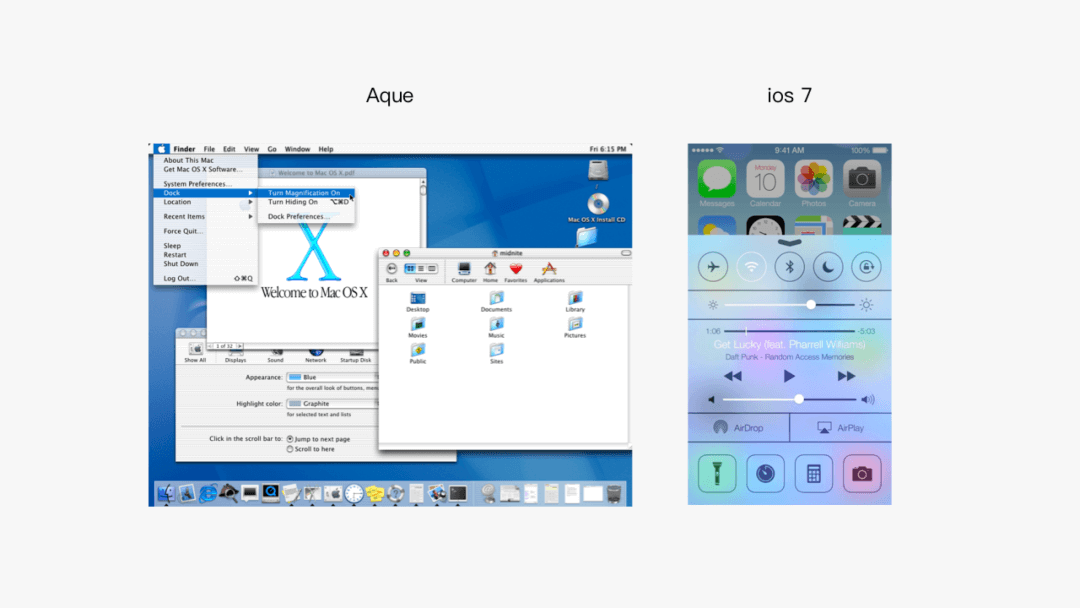
Task: Click Turn Magnification On
Action: click(307, 193)
